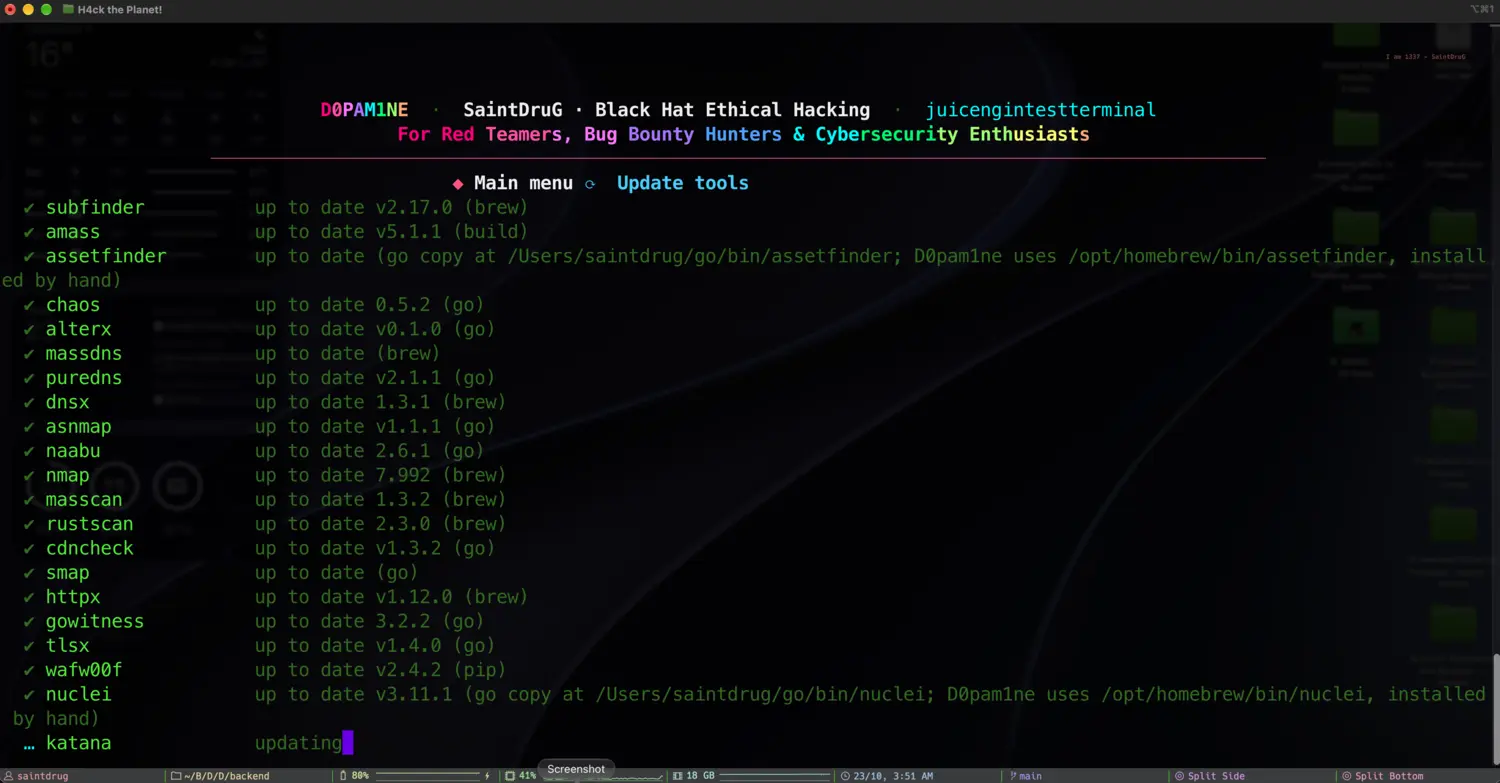This screenshot has height=783, width=1500.
Task: Click the saintdrug user icon in status bar
Action: (x=9, y=776)
